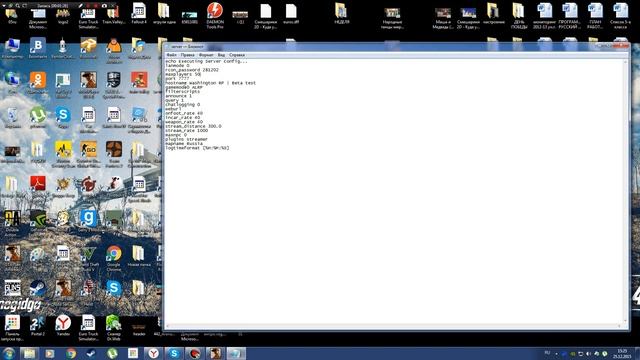Select the Odnoklassniki orange desktop icon
Screen dimensions: 640x360
[x=38, y=83]
